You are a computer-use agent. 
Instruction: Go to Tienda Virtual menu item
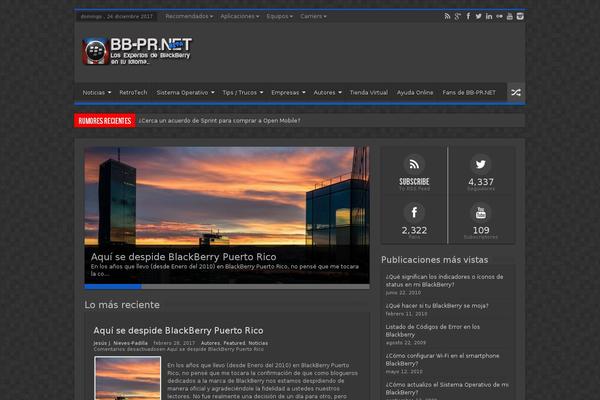369,93
